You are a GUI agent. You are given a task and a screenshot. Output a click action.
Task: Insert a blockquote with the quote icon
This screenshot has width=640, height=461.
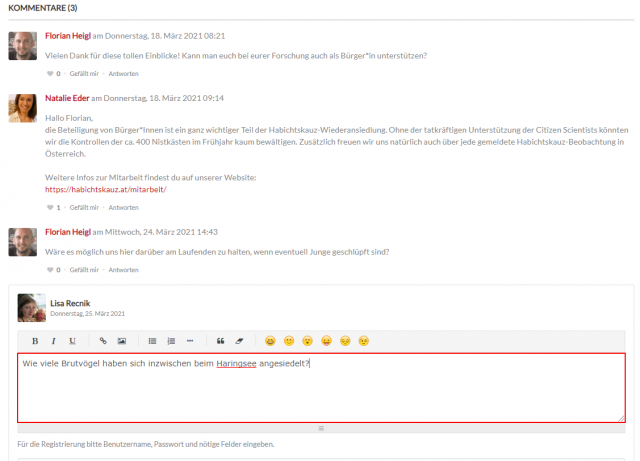(x=220, y=341)
